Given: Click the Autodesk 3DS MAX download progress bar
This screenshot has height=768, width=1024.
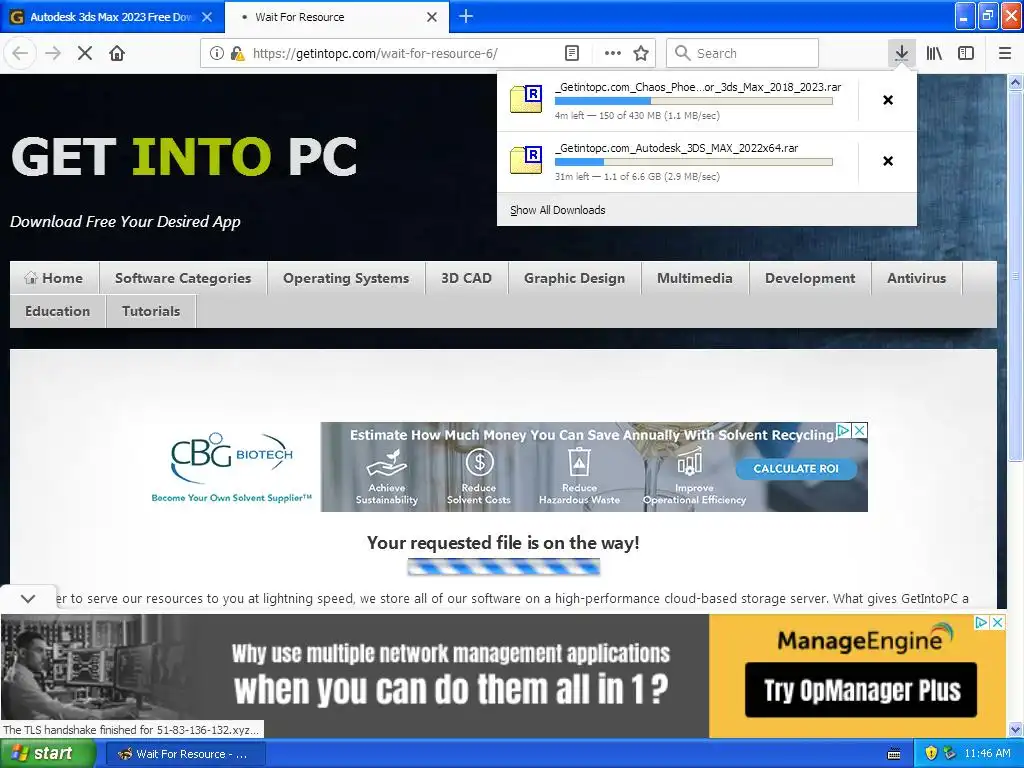Looking at the screenshot, I should point(694,162).
